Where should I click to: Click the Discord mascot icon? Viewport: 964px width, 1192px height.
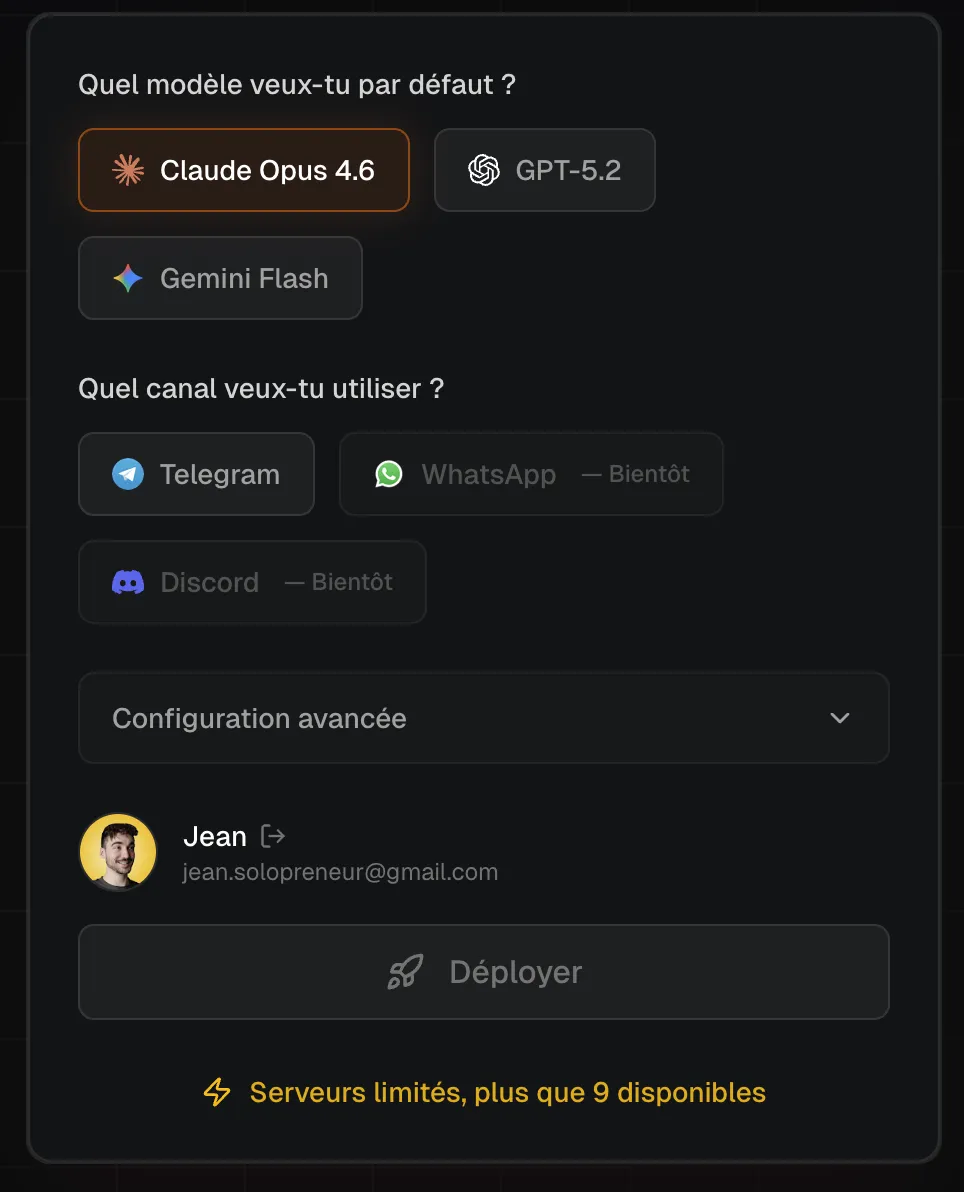[127, 582]
